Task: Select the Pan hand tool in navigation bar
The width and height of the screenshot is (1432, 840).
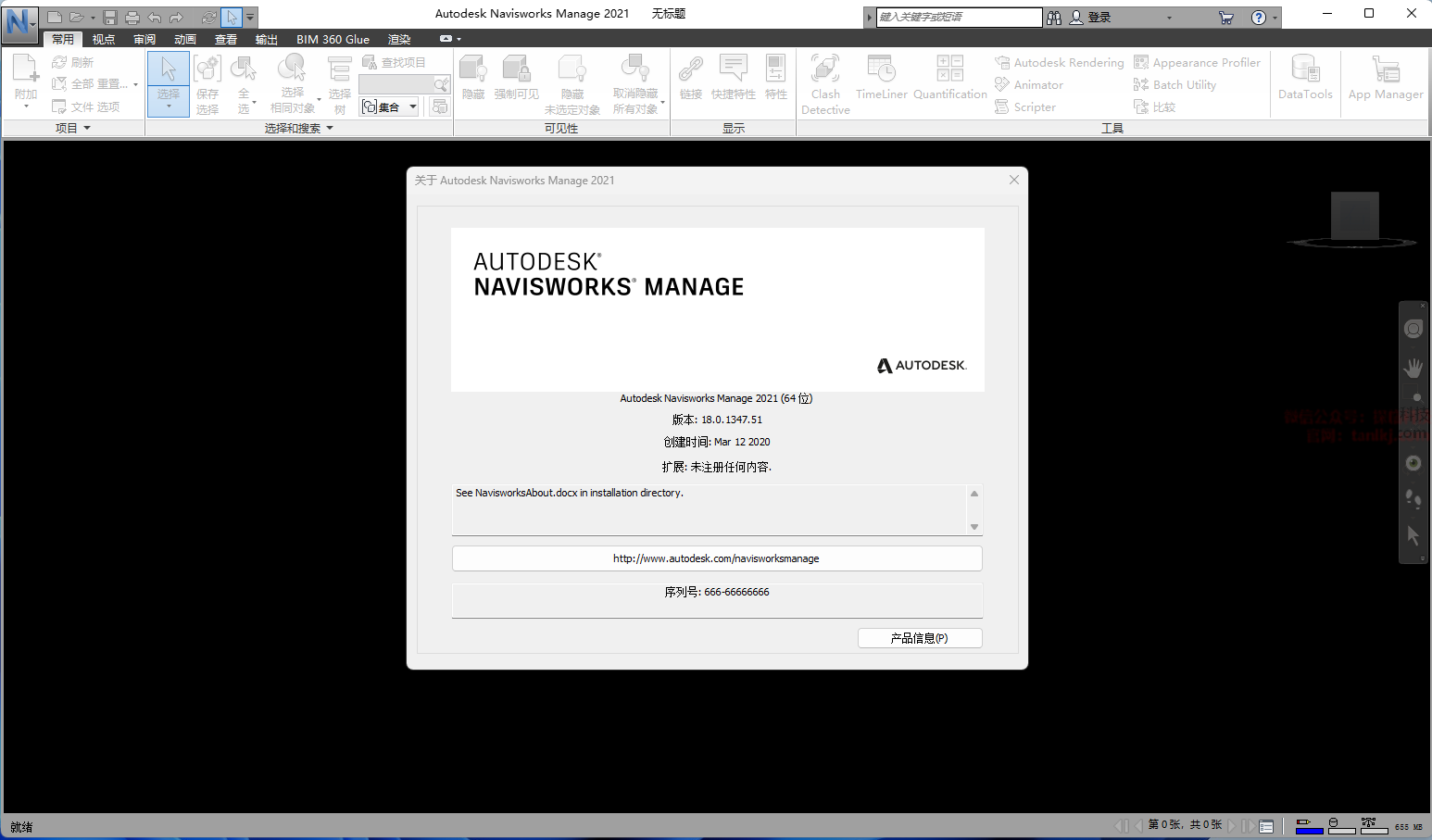Action: click(x=1413, y=368)
